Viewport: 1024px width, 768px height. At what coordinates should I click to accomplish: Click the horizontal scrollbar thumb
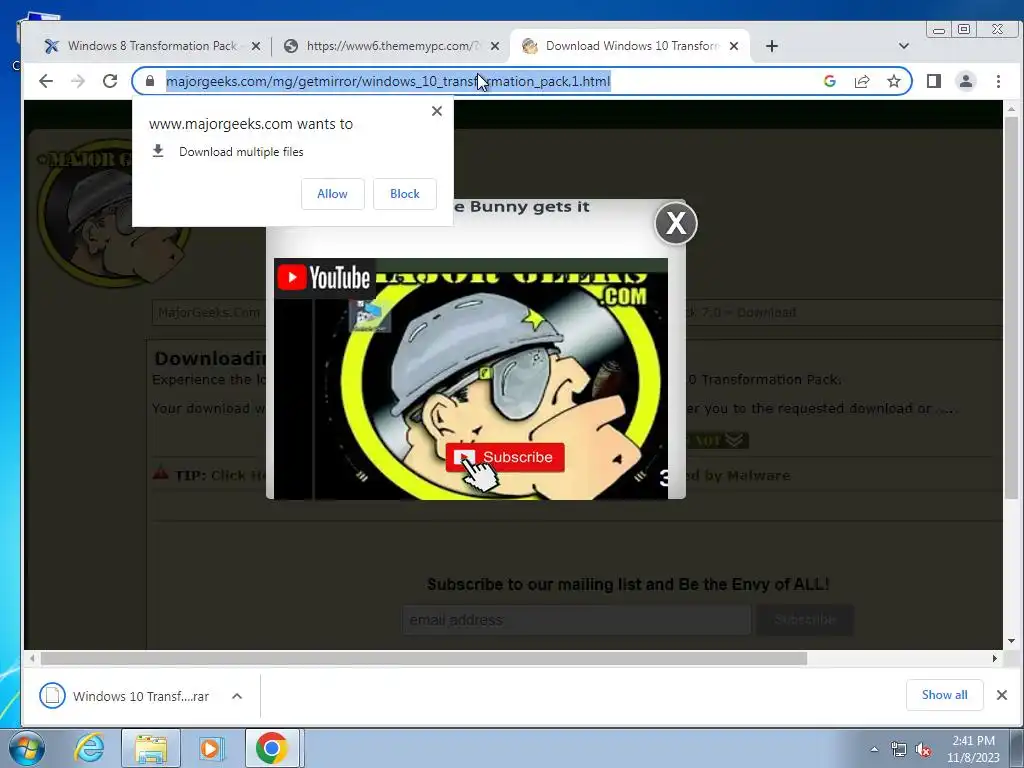424,658
